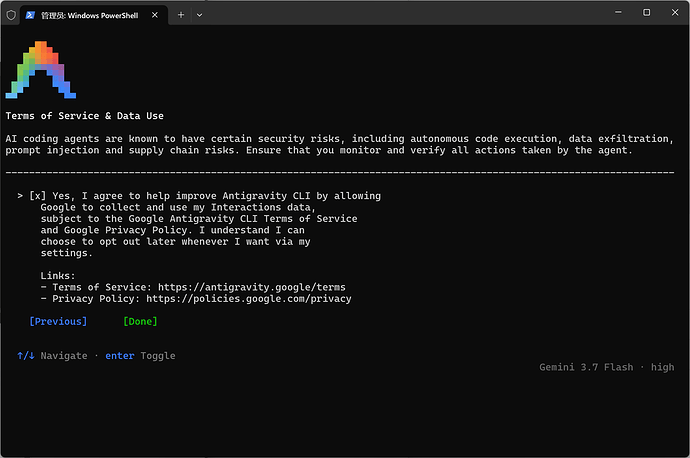Maximize the PowerShell window
The height and width of the screenshot is (458, 690).
tap(646, 12)
